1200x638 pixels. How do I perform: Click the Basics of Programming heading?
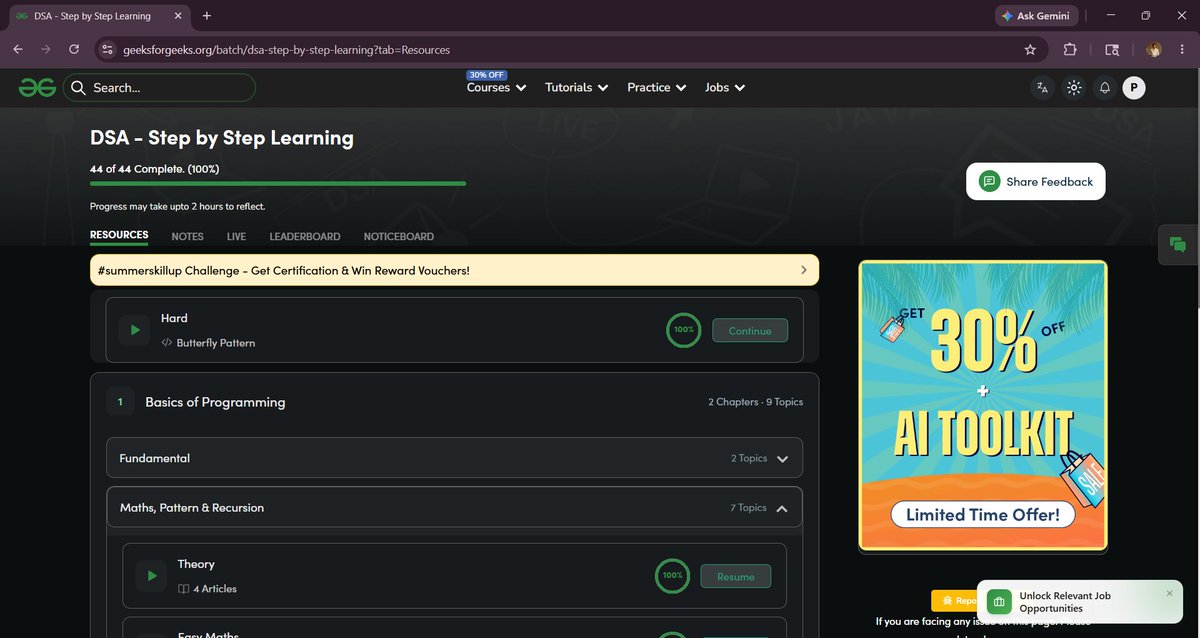pyautogui.click(x=215, y=402)
